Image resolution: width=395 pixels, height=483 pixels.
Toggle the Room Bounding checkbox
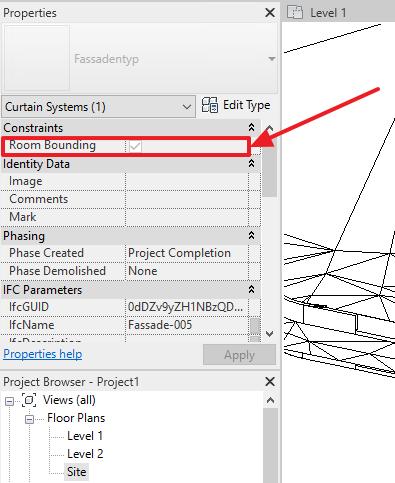coord(135,146)
